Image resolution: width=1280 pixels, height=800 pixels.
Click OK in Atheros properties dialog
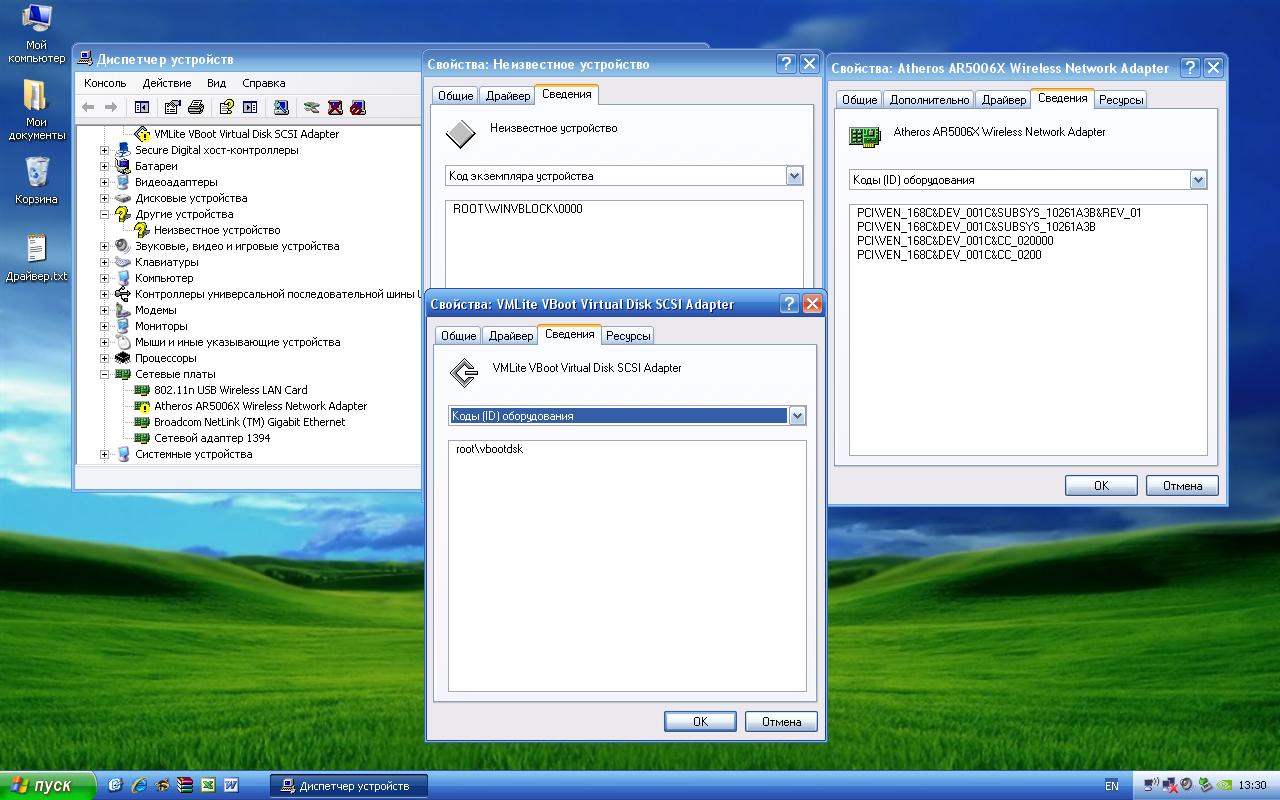1101,485
